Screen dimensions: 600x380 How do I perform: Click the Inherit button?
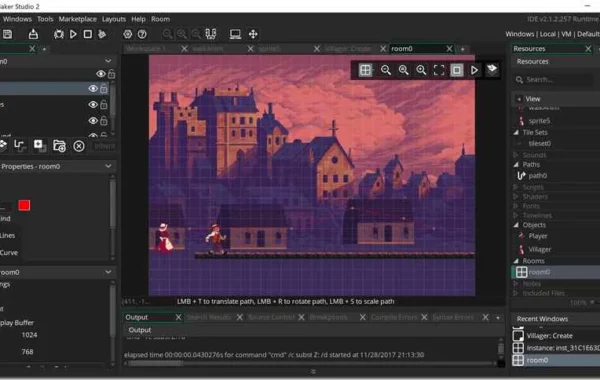104,146
